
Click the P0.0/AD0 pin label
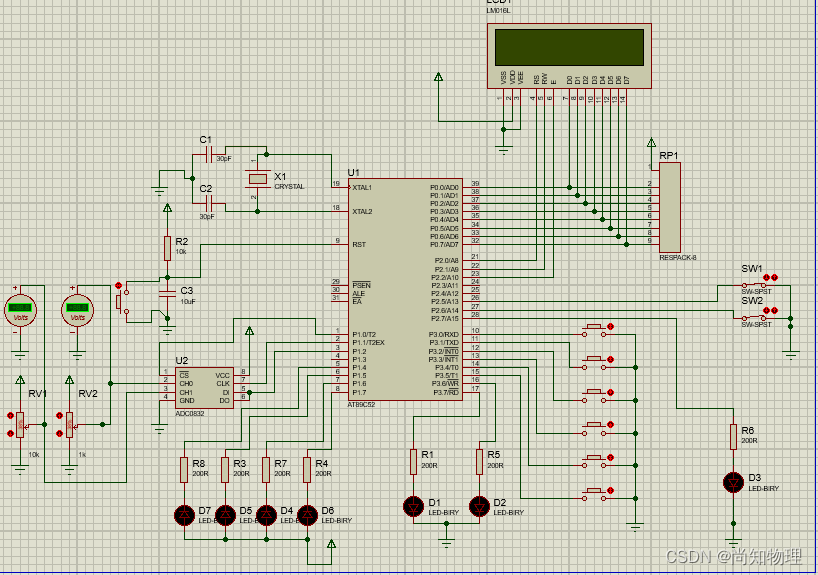coord(444,188)
